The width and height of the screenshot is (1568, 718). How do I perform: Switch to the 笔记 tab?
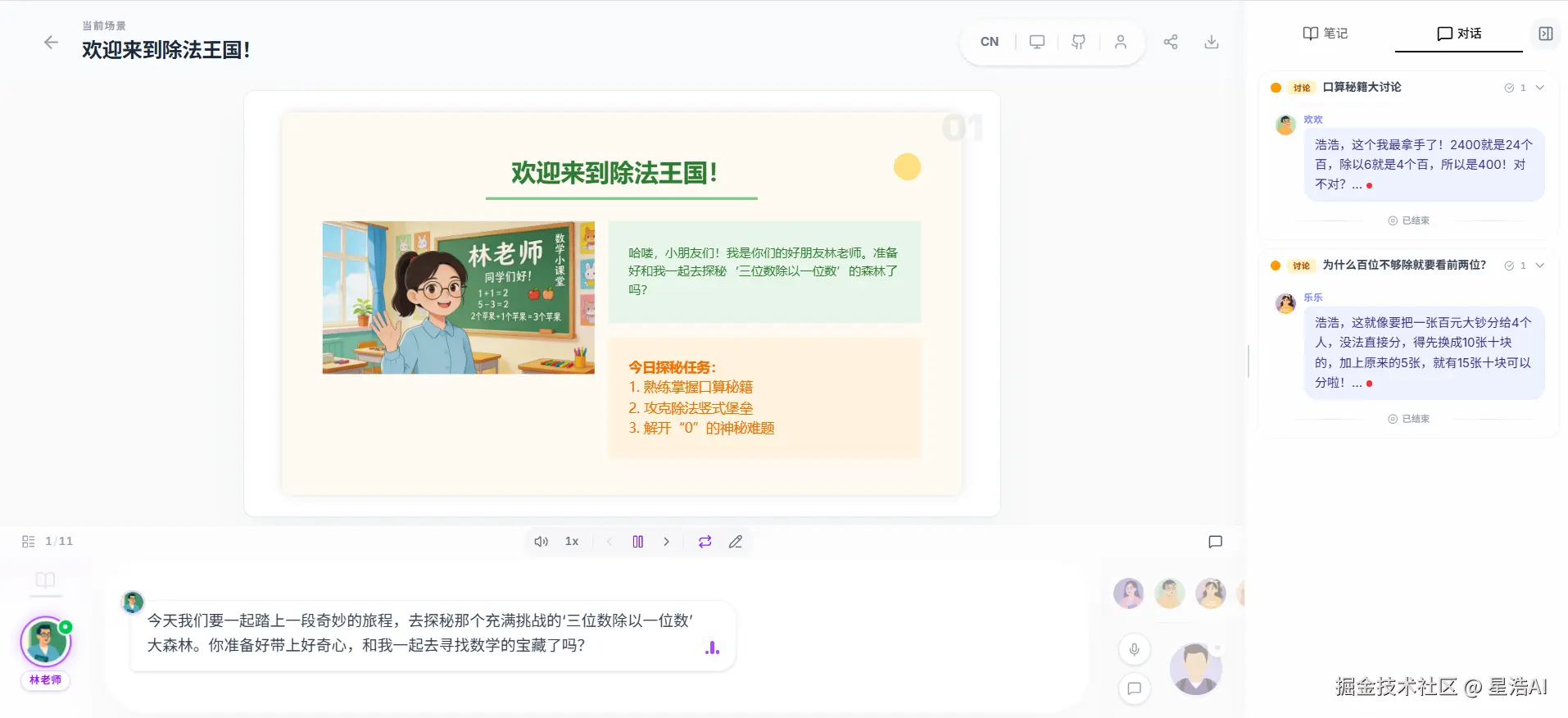1325,33
